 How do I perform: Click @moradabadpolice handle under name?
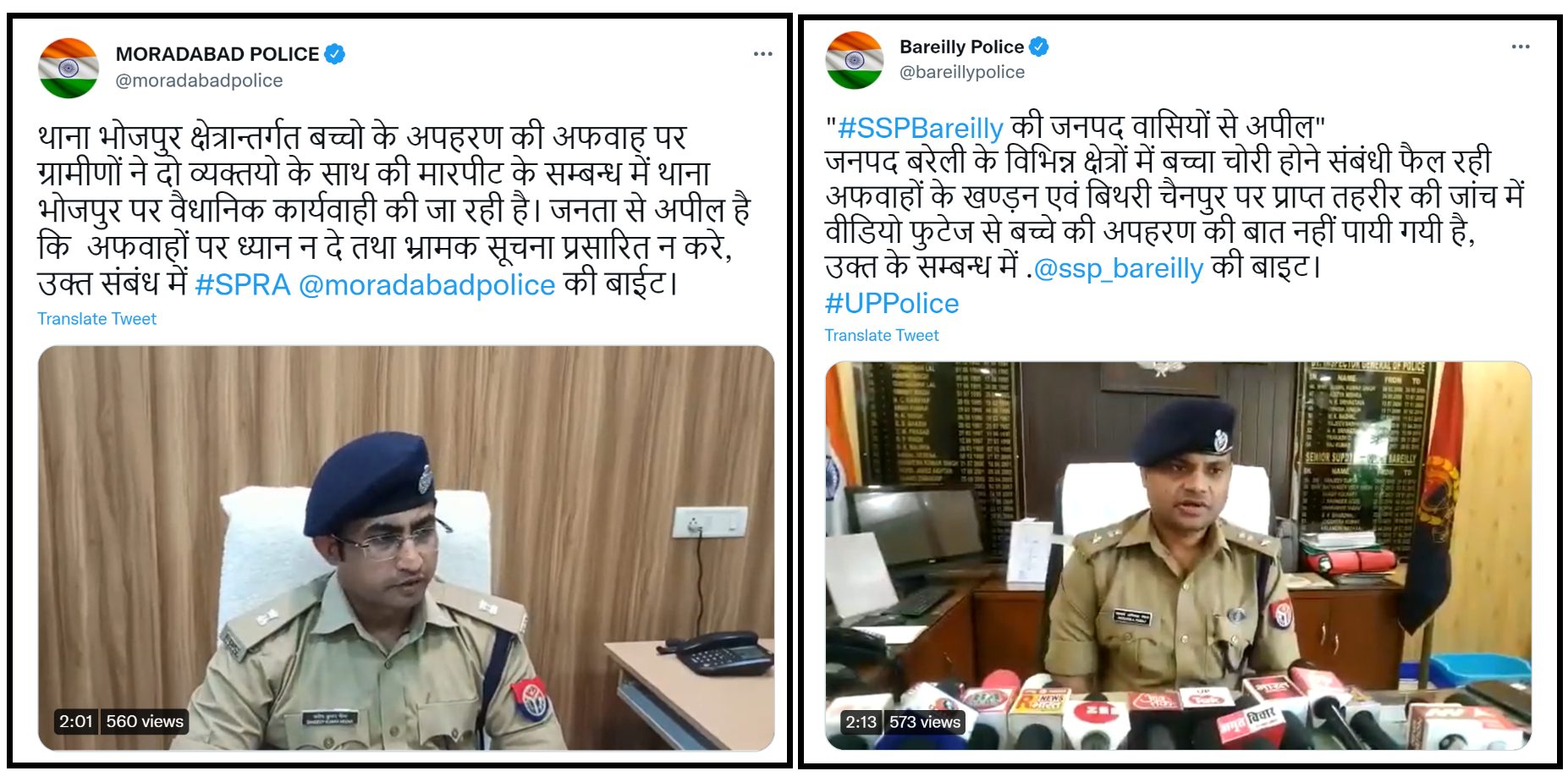[199, 80]
